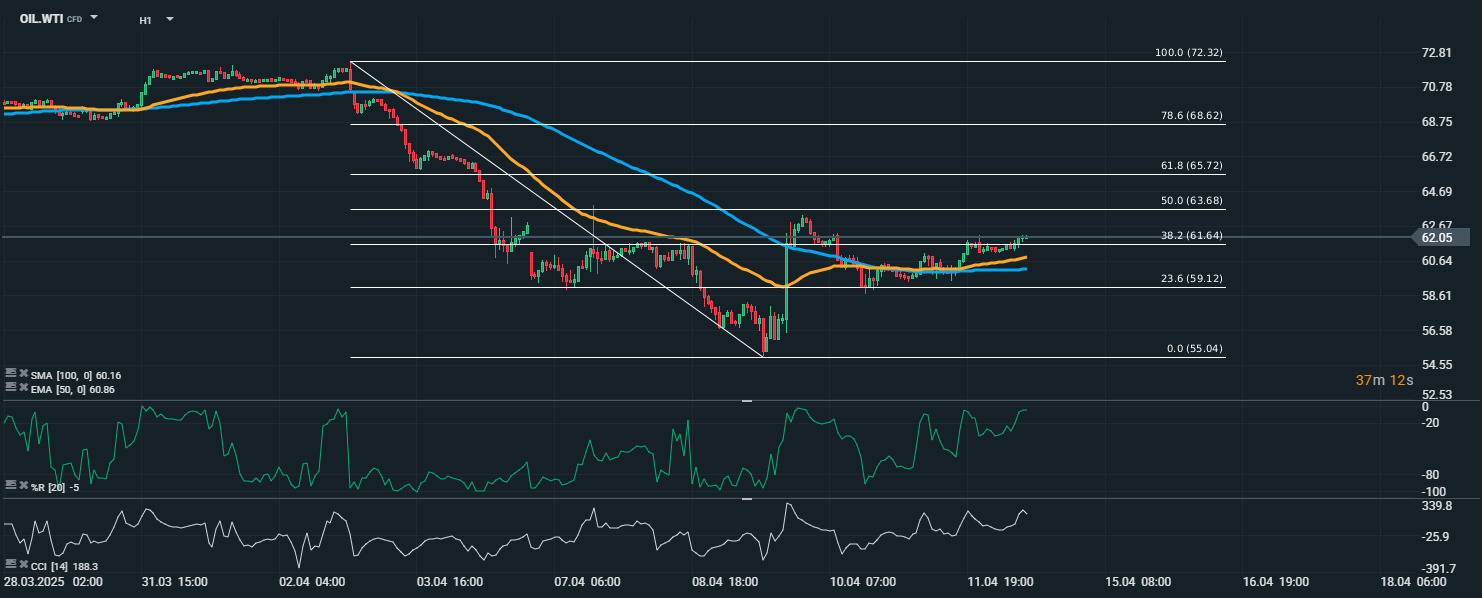Click time axis label 11.04 19:00

click(1000, 582)
